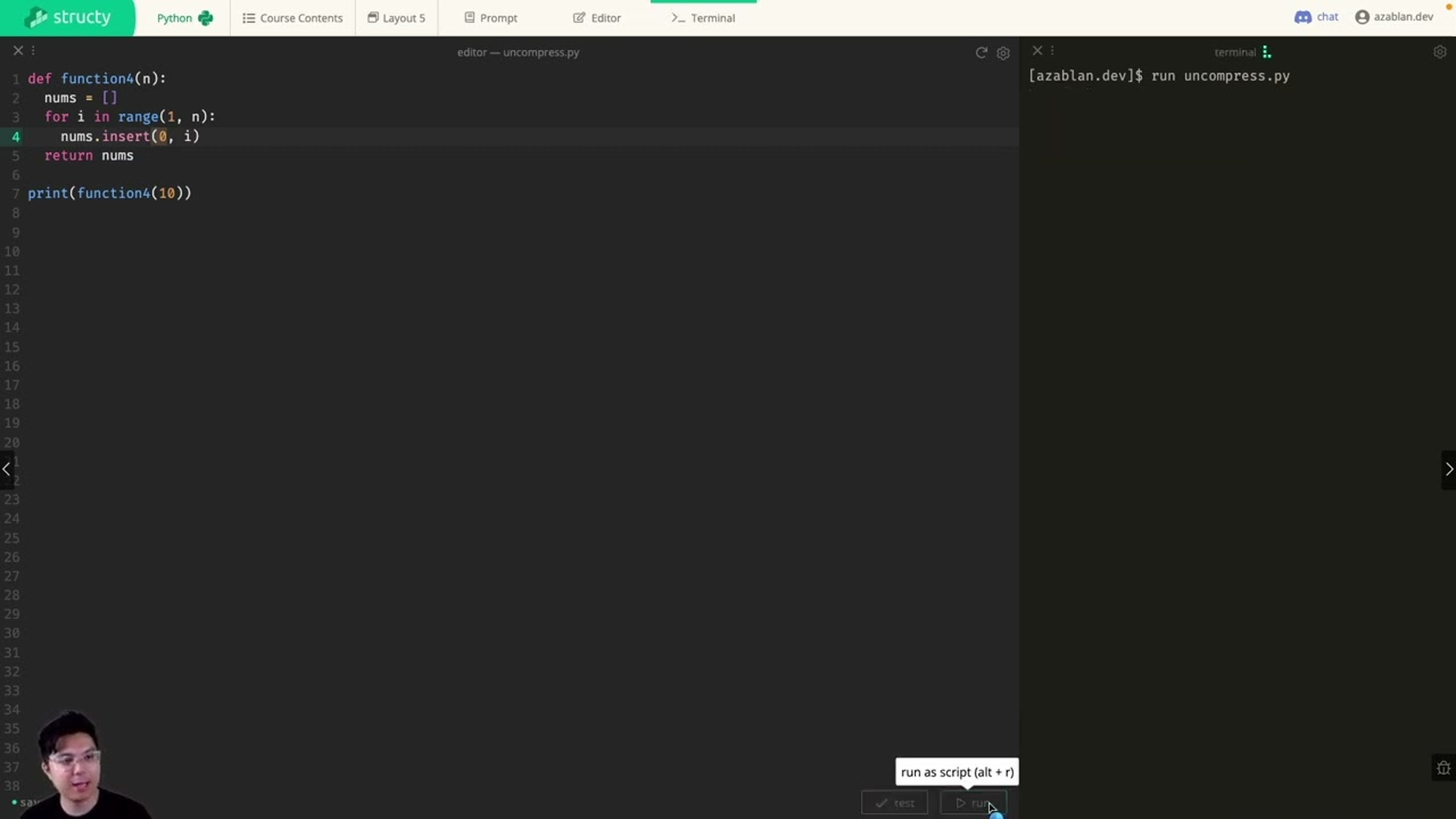Switch the Python language selector
The width and height of the screenshot is (1456, 819).
[x=184, y=18]
